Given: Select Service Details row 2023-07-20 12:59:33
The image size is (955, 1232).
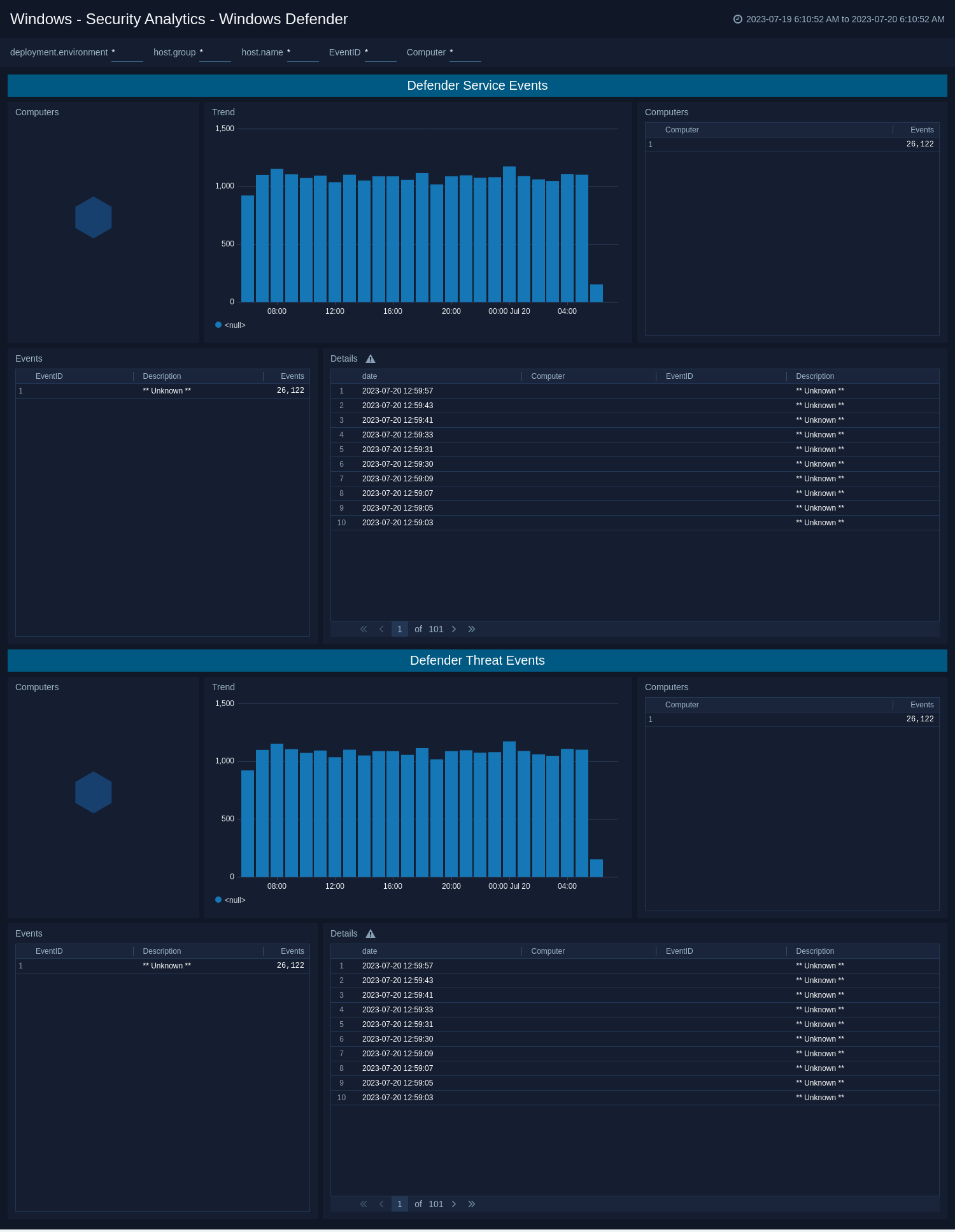Looking at the screenshot, I should click(x=635, y=435).
